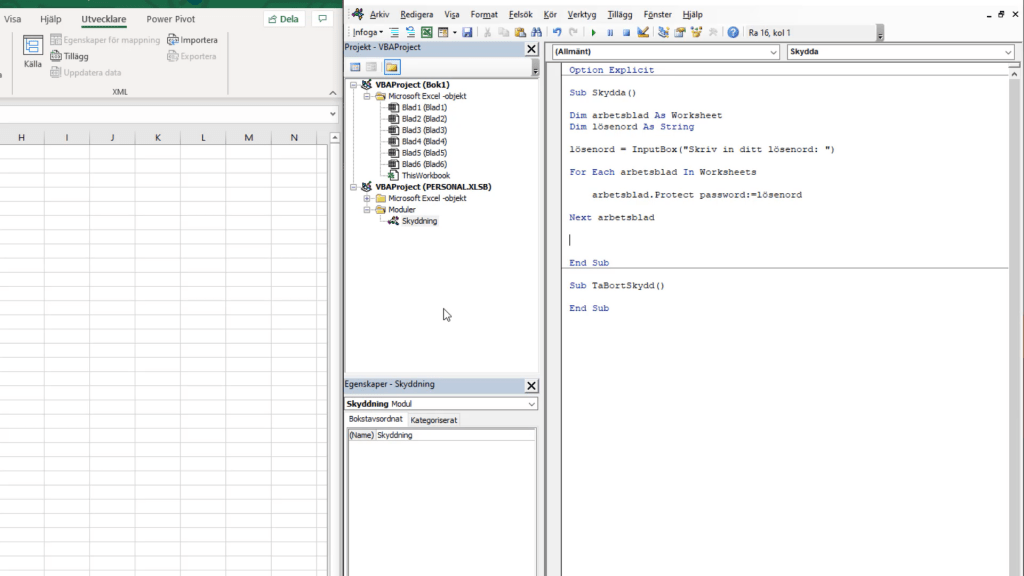Switch to the Kategoriserat properties tab
The width and height of the screenshot is (1024, 576).
434,420
